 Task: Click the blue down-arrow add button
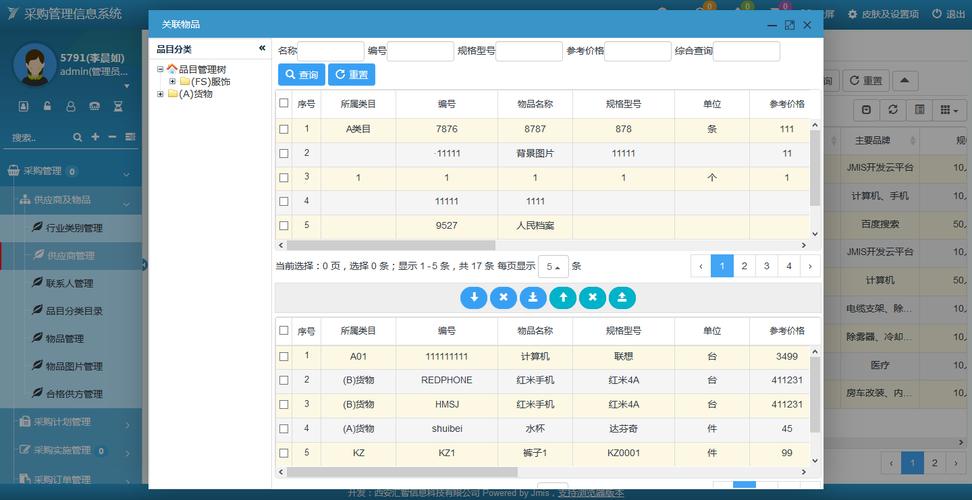(474, 298)
